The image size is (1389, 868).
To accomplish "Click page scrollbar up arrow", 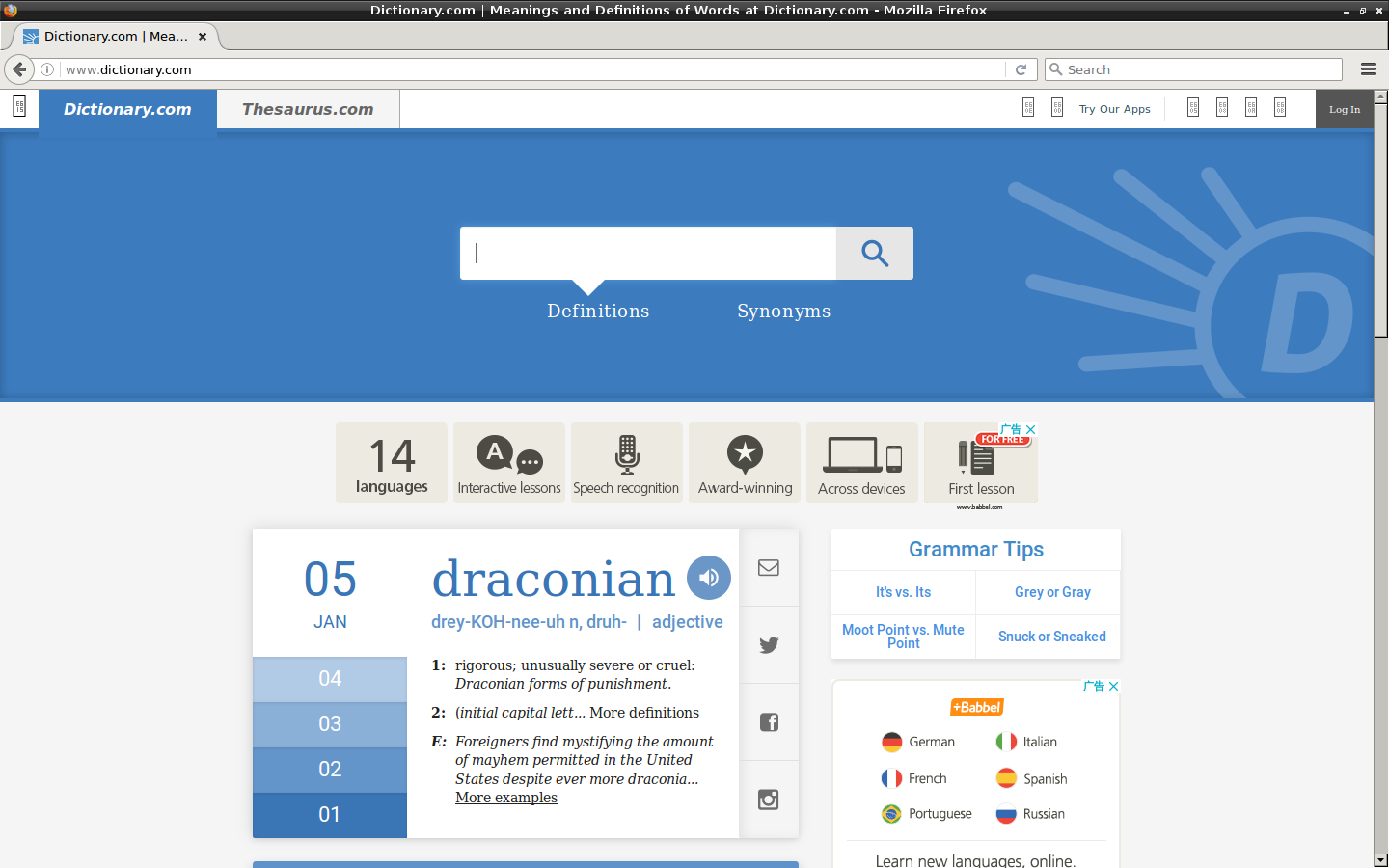I will pos(1381,96).
